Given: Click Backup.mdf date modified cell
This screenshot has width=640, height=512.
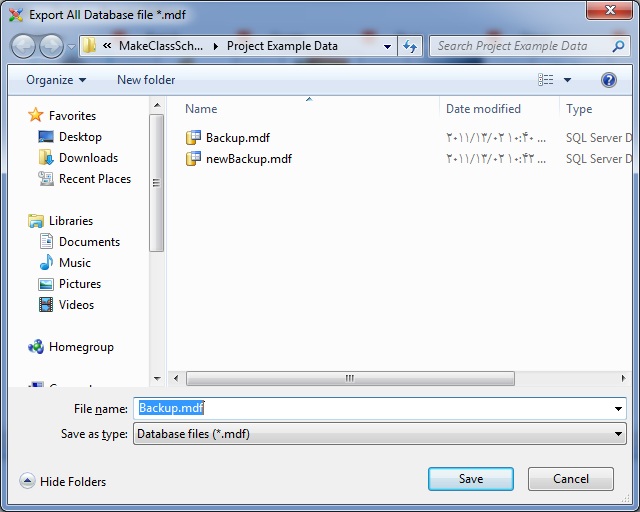Looking at the screenshot, I should 496,138.
